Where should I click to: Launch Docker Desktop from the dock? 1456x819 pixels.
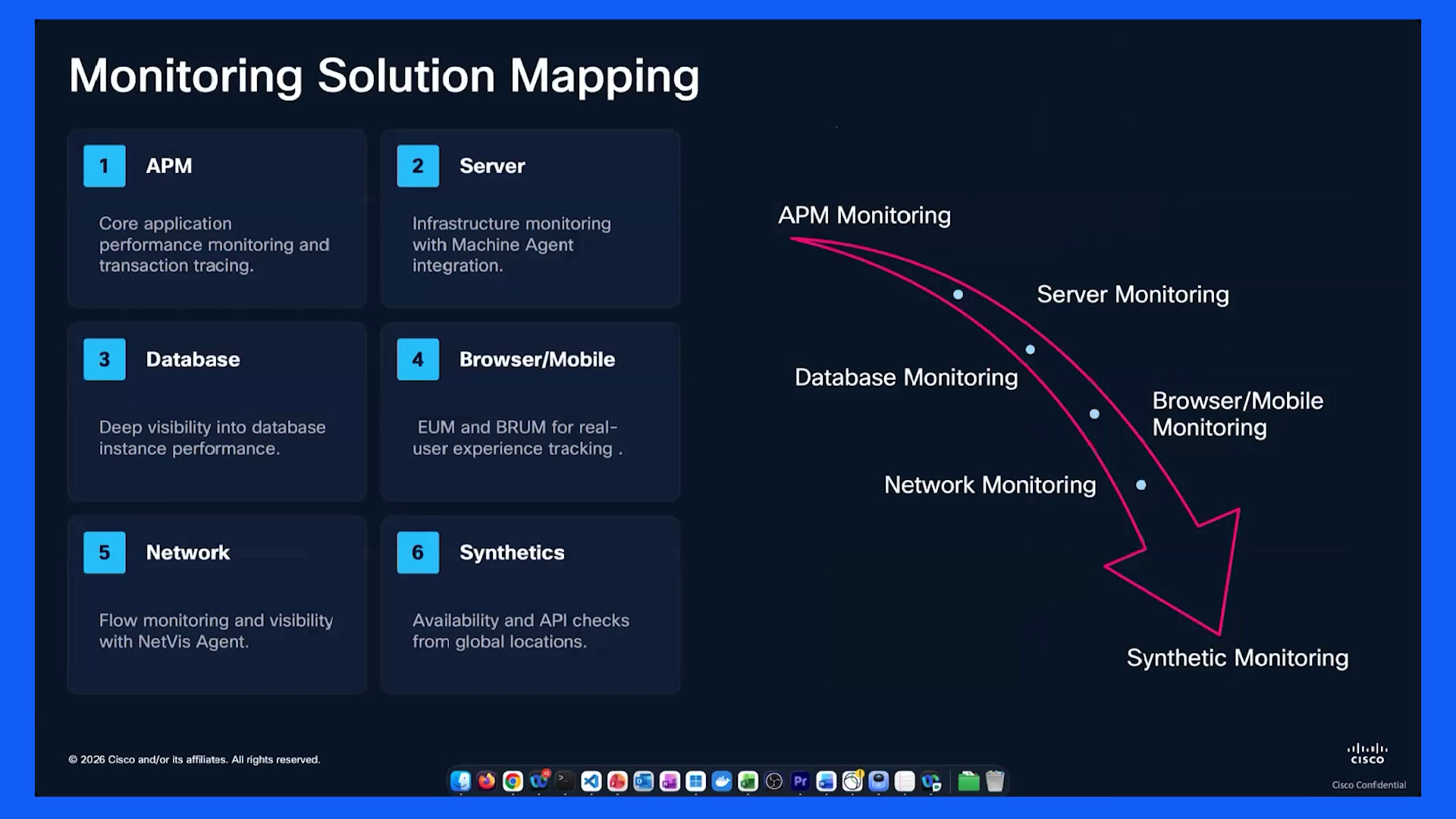pos(722,781)
